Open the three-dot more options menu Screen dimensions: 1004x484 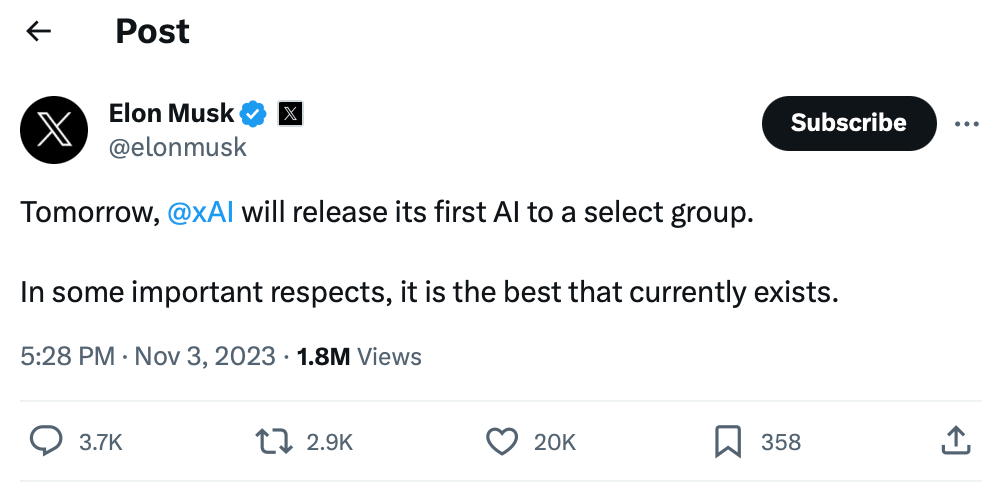(966, 124)
